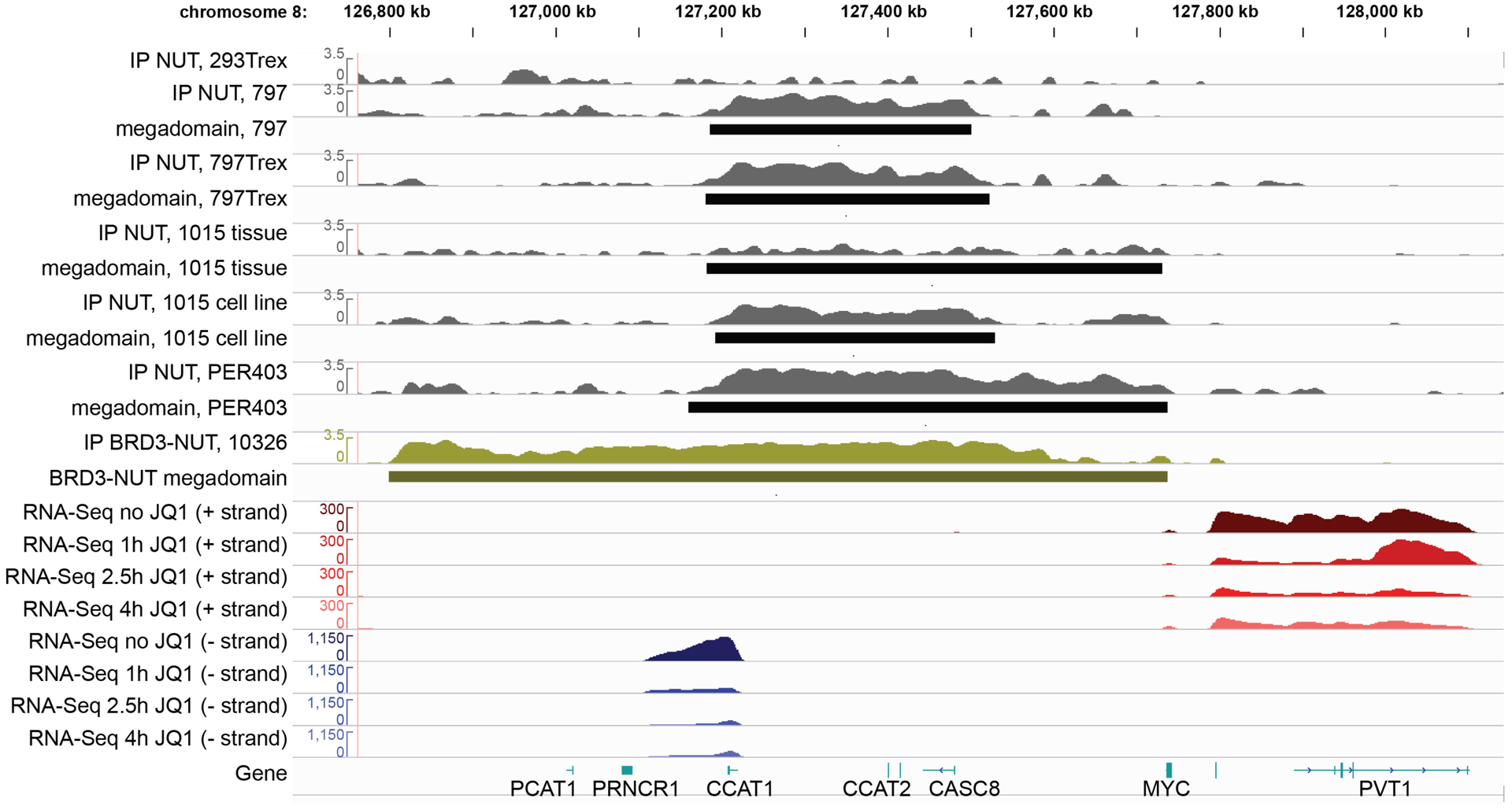Screen dimensions: 1512x810
Task: Click 'RNA-Seq 4h JQ1 (- strand)' label
Action: [x=158, y=738]
